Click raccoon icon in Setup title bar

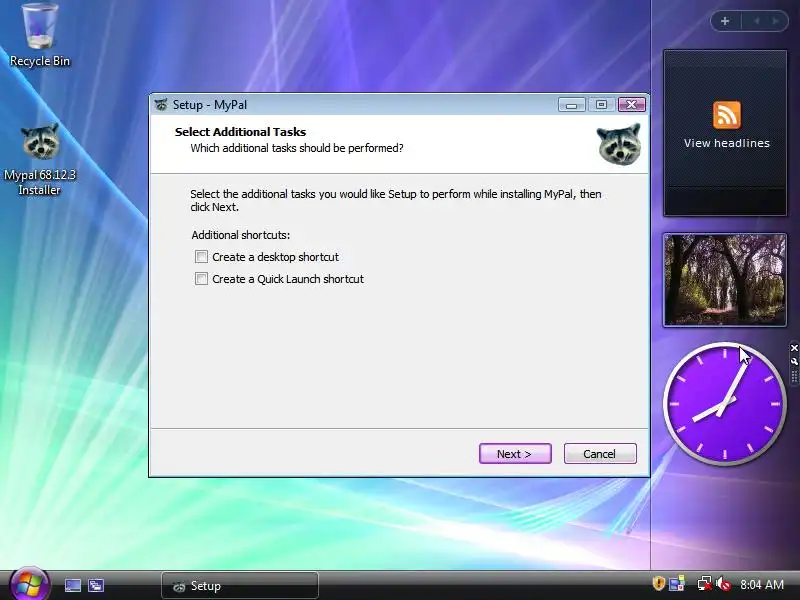pos(161,105)
